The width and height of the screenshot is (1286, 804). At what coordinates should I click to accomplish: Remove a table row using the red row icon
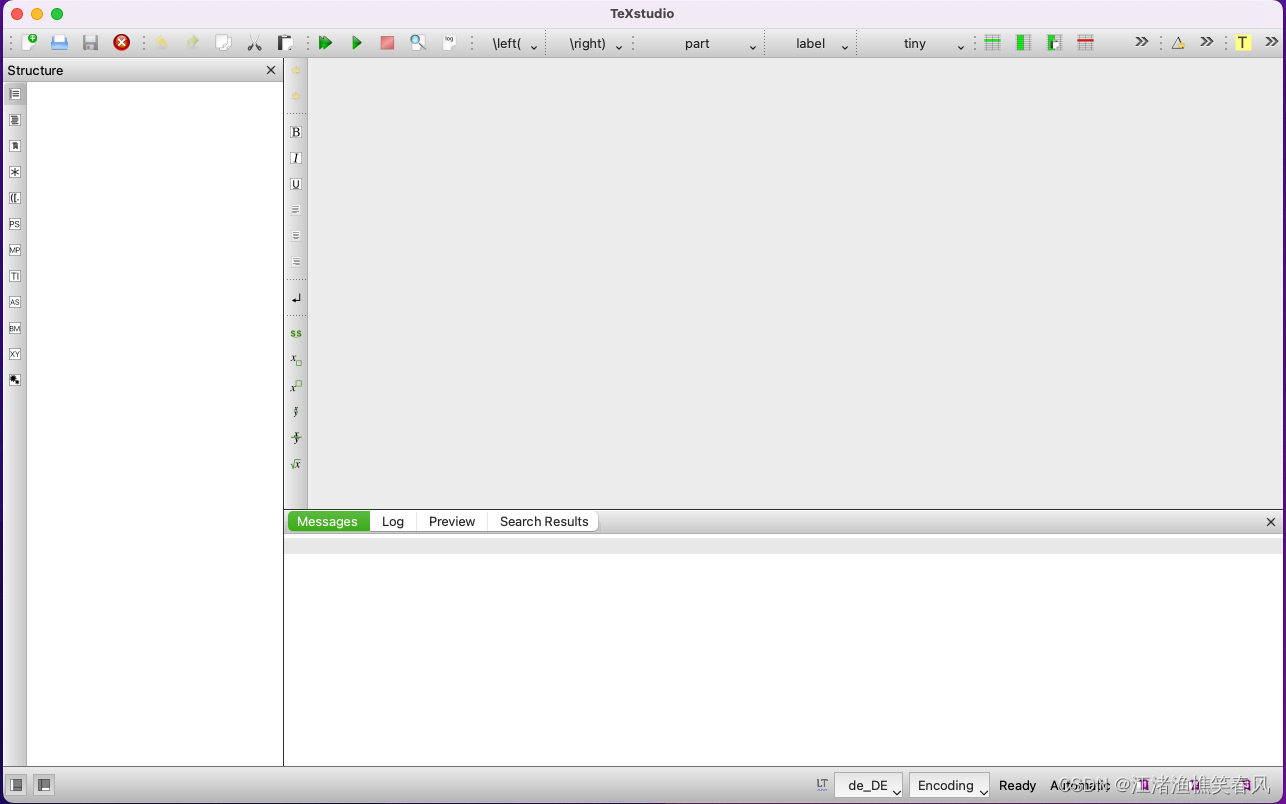pyautogui.click(x=1085, y=42)
